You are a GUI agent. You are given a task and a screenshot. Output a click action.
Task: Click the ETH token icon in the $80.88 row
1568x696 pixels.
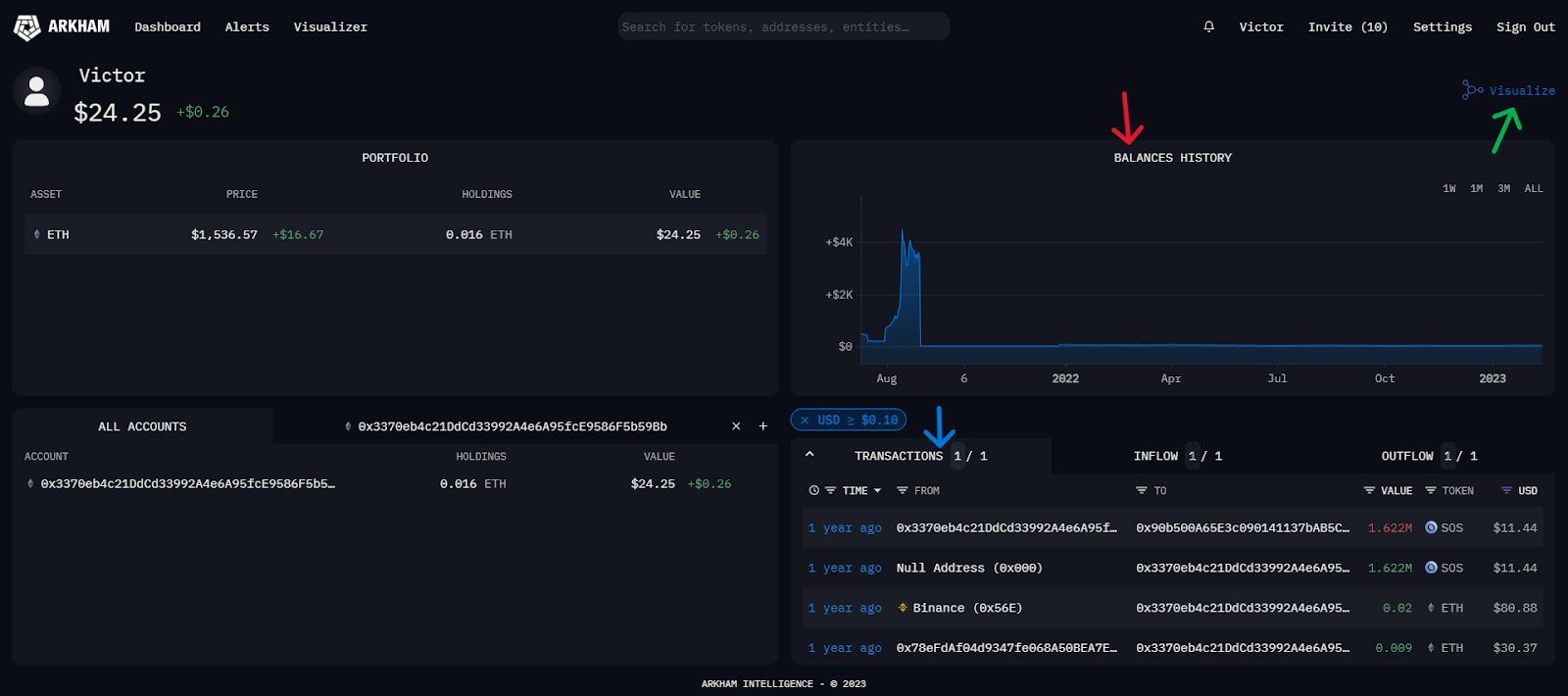1431,608
